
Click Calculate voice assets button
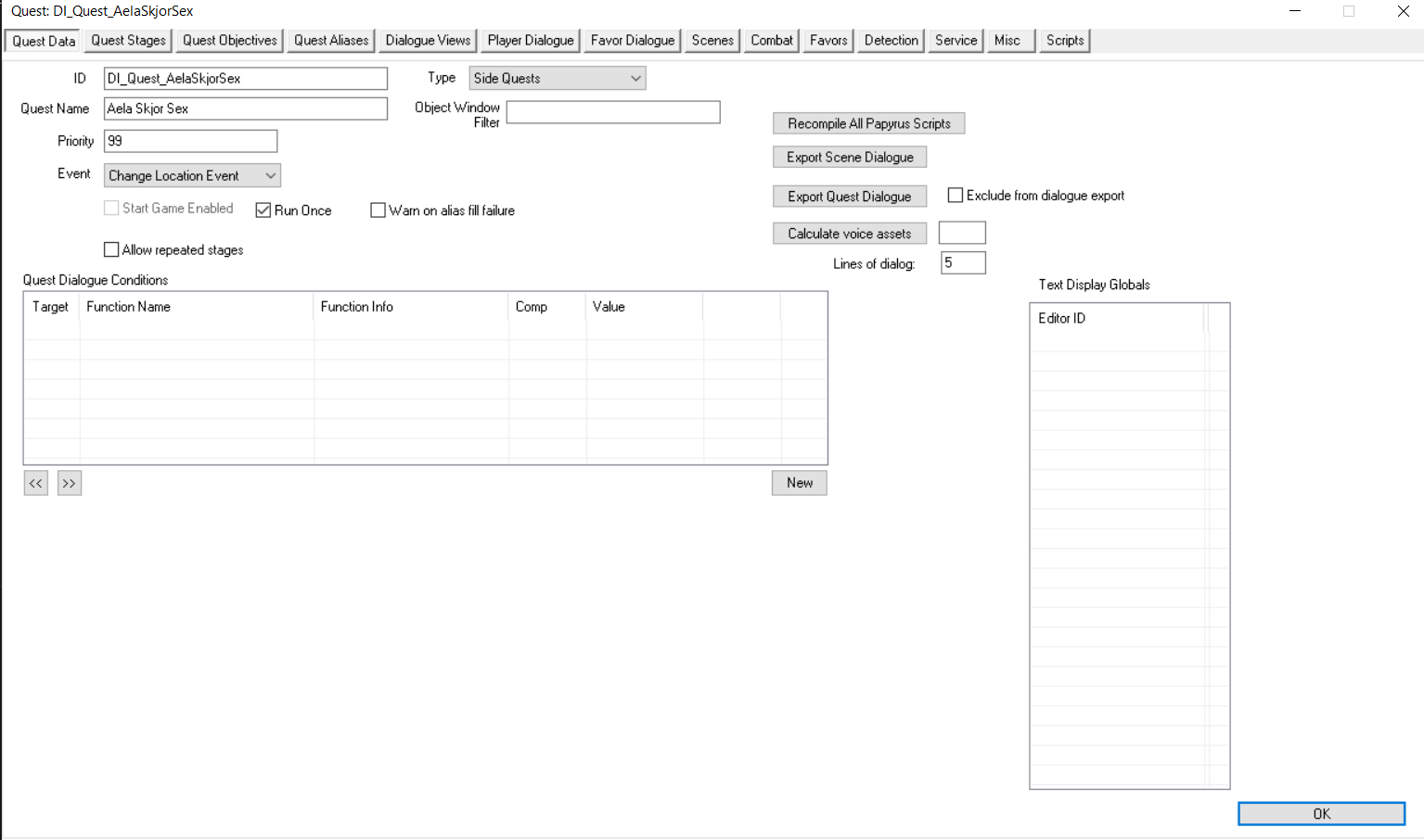850,234
